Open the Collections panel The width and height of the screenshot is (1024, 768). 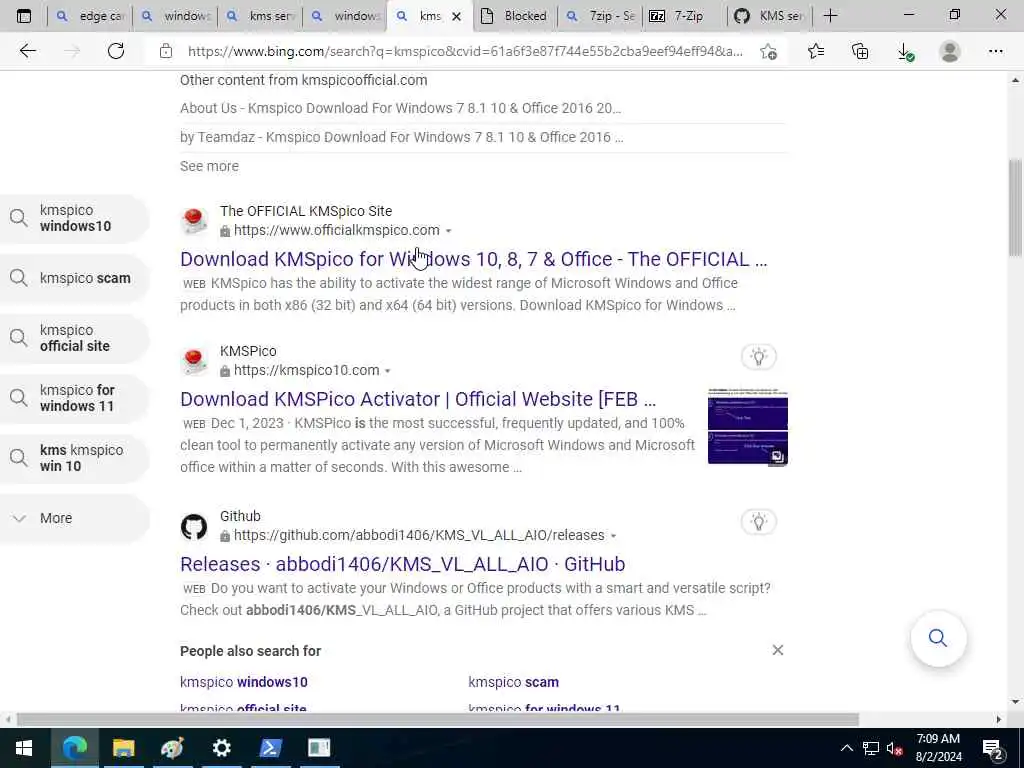pyautogui.click(x=860, y=51)
